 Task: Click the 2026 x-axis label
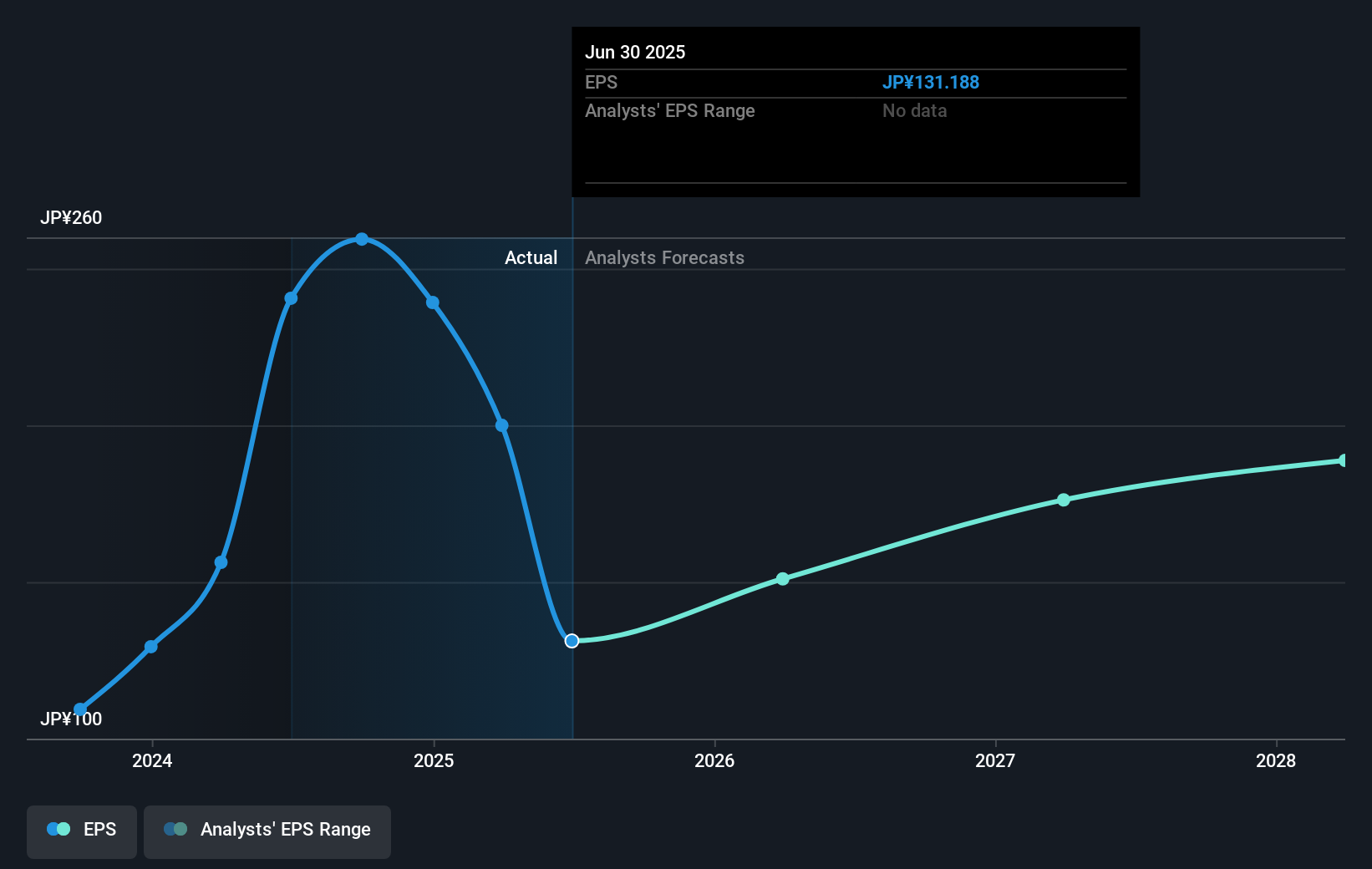pos(714,760)
